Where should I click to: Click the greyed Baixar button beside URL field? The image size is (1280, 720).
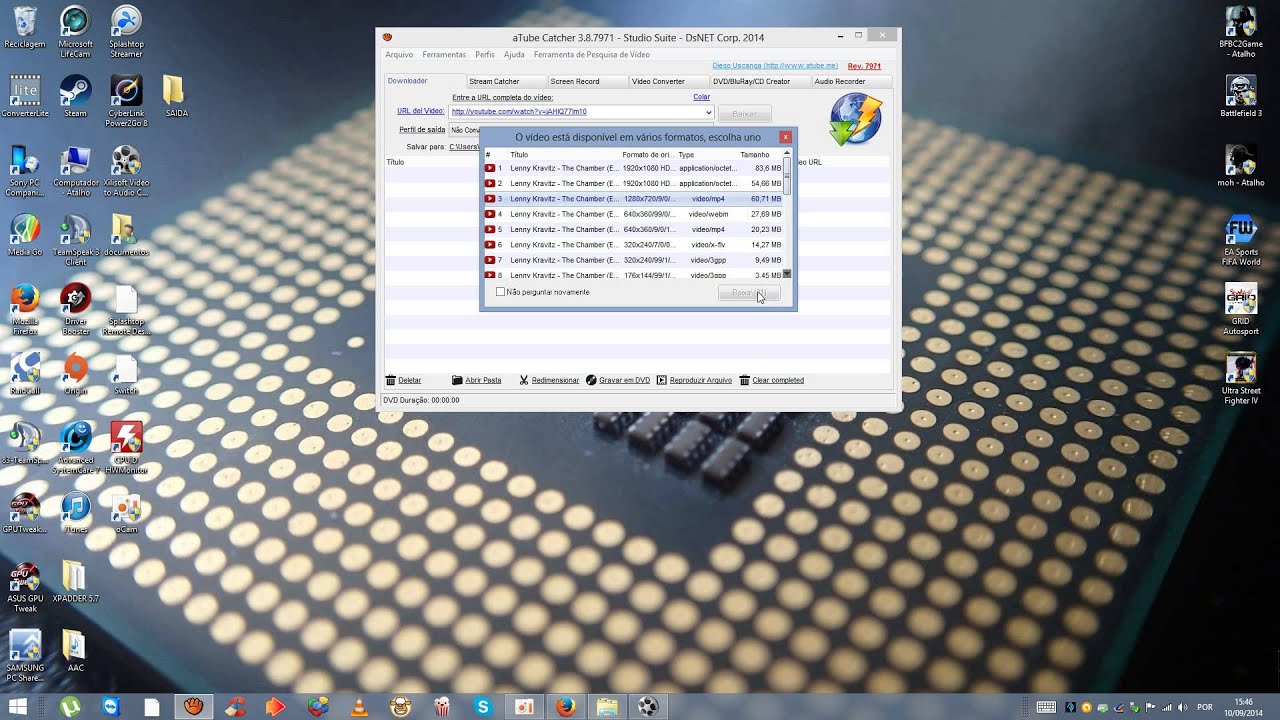pyautogui.click(x=745, y=114)
